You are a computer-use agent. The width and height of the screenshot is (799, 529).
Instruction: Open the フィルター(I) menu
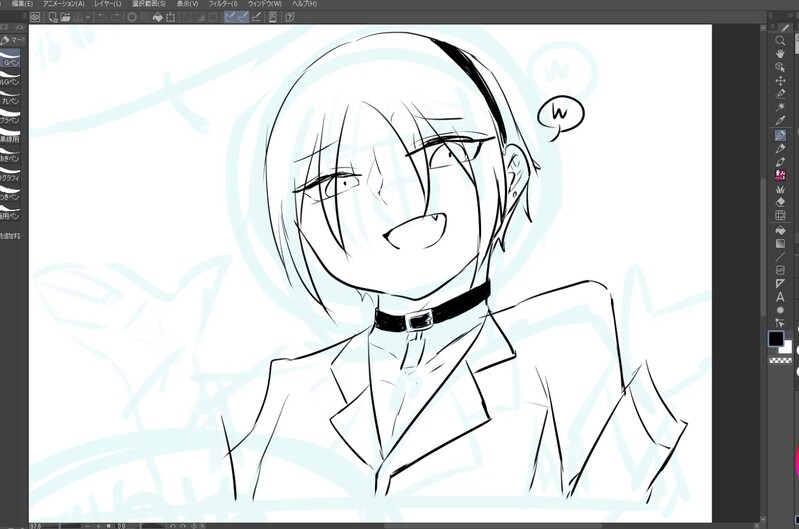[223, 4]
